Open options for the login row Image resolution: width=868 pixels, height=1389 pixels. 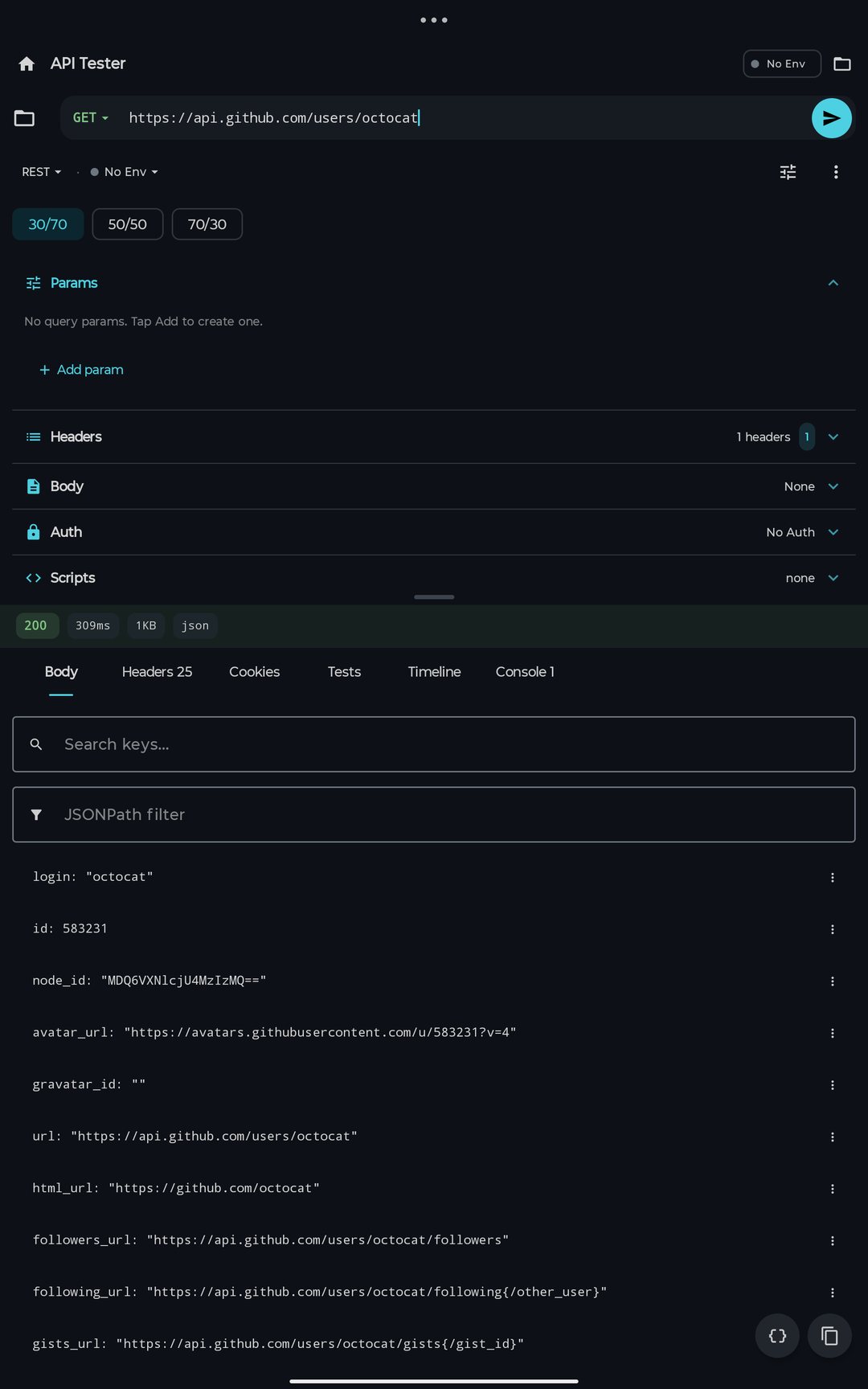pyautogui.click(x=833, y=877)
